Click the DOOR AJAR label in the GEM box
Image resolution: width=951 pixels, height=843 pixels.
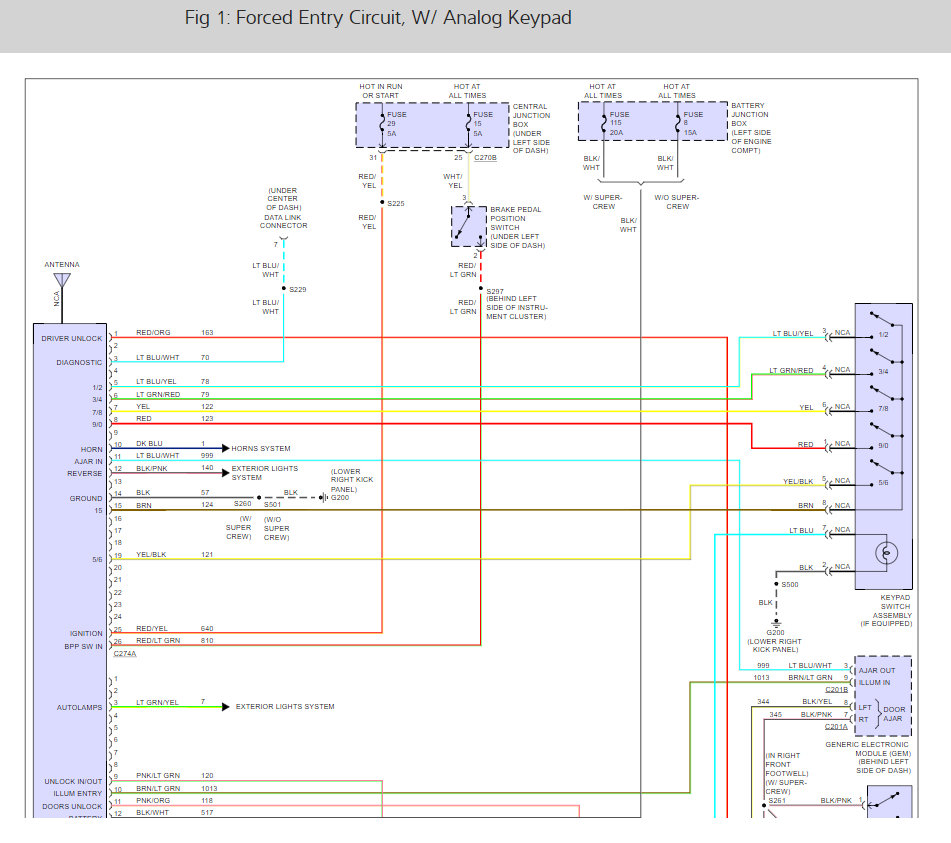pos(893,714)
